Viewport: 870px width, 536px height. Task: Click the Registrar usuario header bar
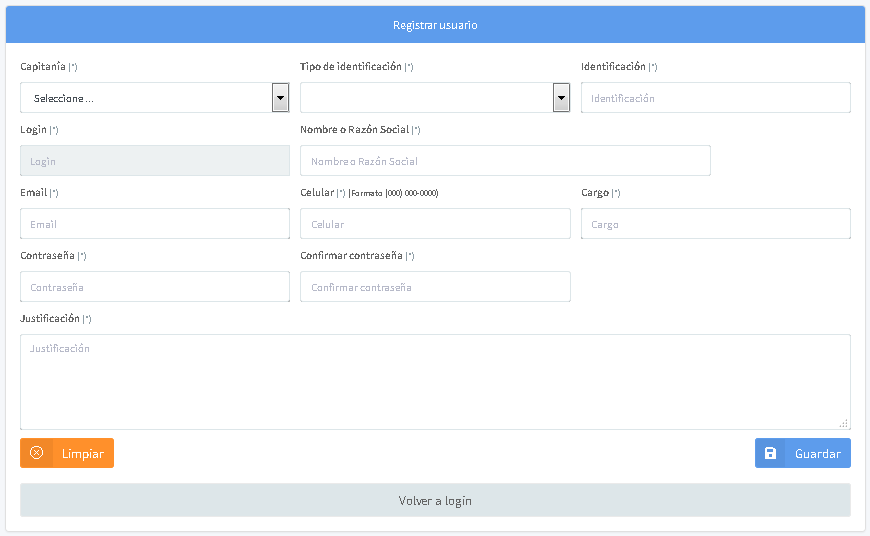click(x=435, y=25)
